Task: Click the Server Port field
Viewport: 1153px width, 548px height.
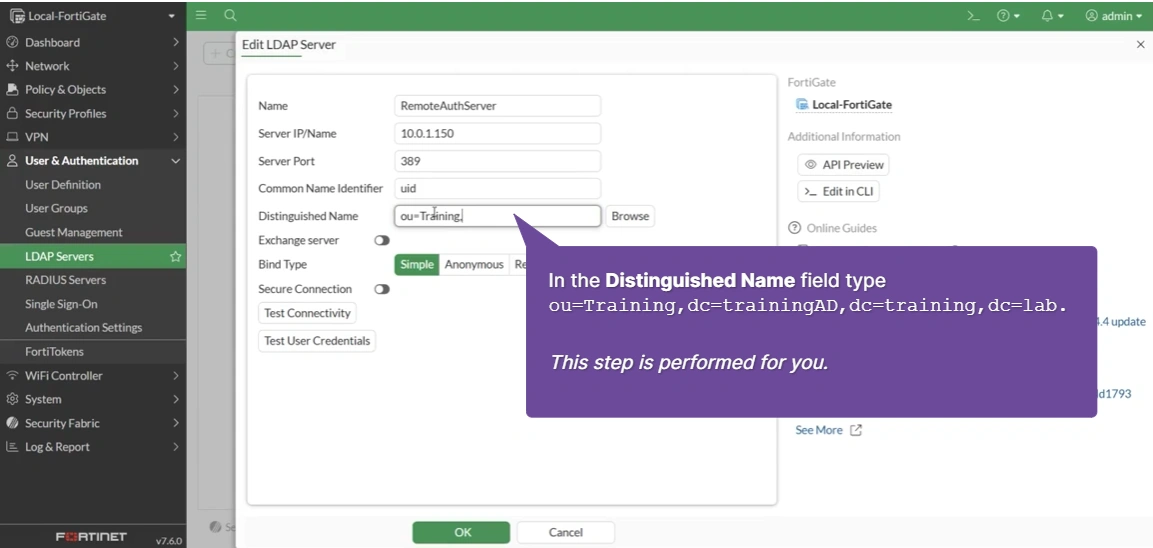Action: click(498, 161)
